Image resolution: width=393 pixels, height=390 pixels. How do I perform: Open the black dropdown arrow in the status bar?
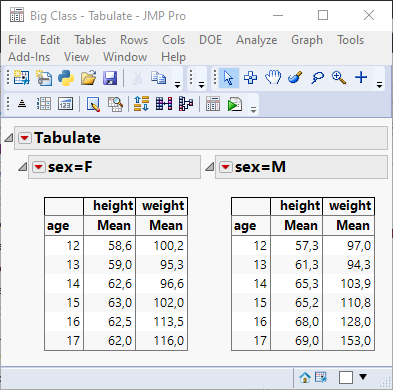(x=363, y=377)
